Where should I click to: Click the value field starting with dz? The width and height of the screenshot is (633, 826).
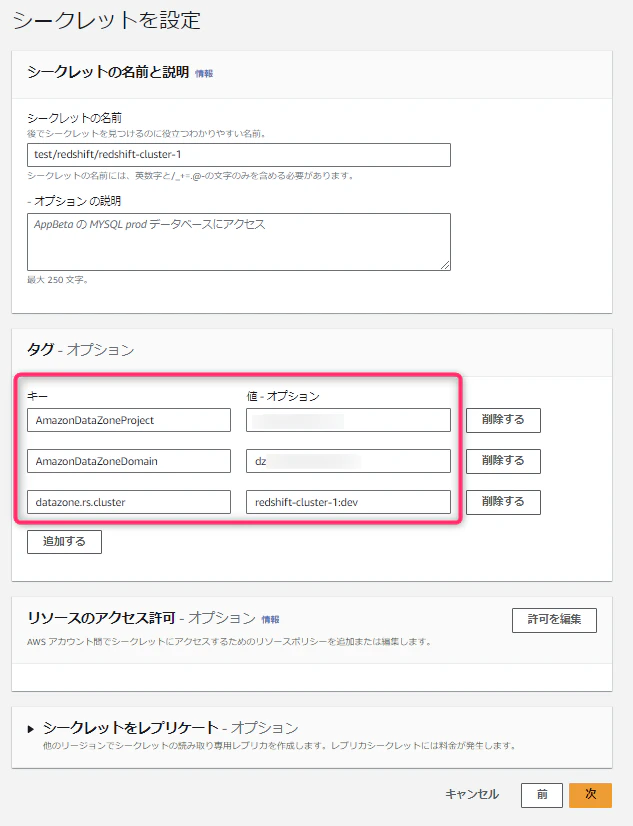click(x=348, y=461)
